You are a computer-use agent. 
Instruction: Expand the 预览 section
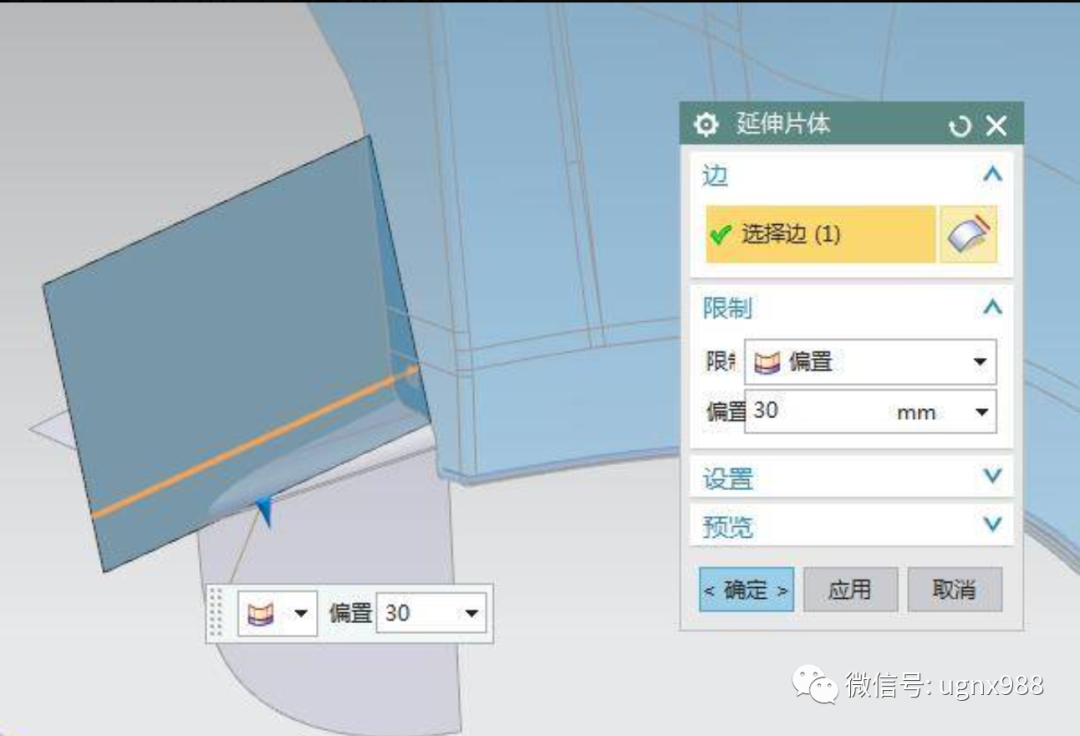click(x=992, y=524)
